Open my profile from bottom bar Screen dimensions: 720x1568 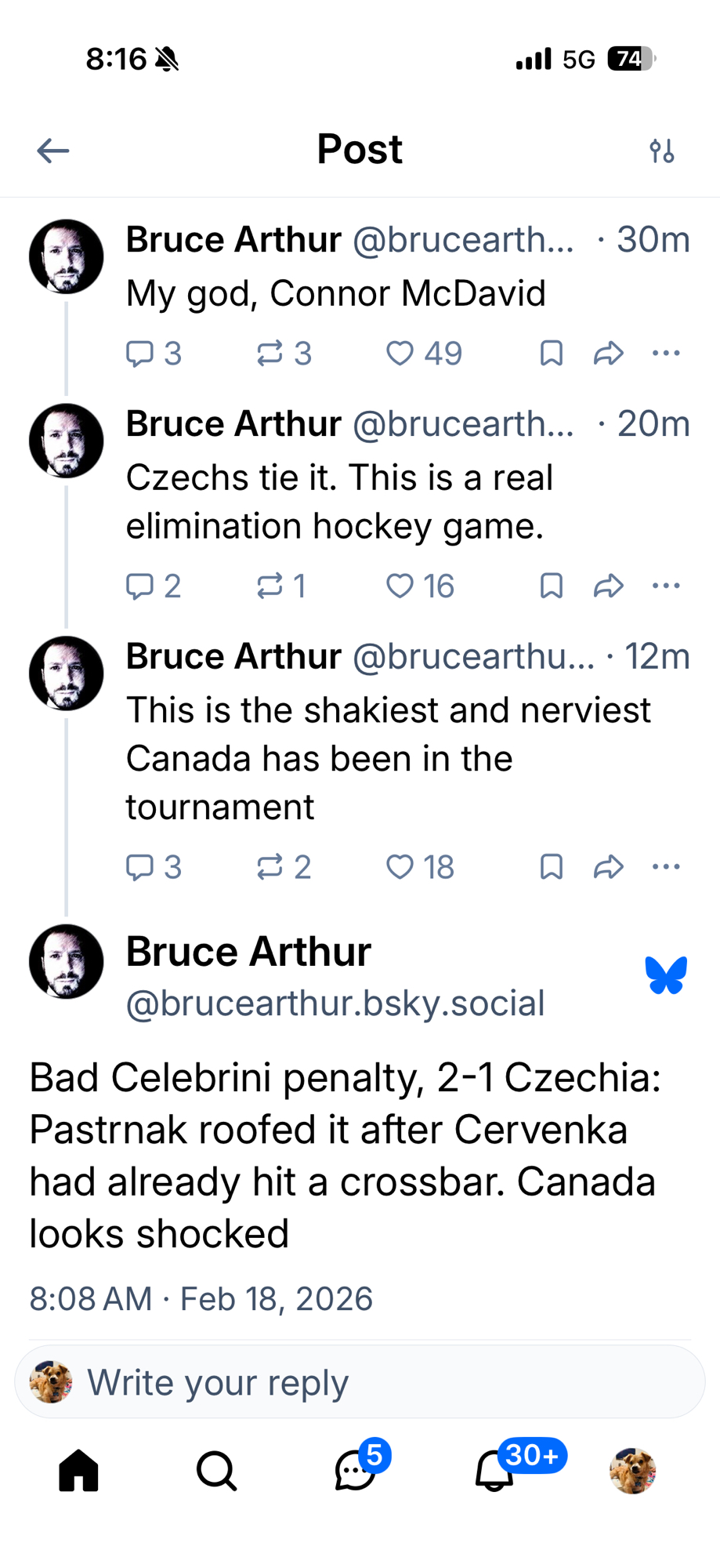[632, 1470]
